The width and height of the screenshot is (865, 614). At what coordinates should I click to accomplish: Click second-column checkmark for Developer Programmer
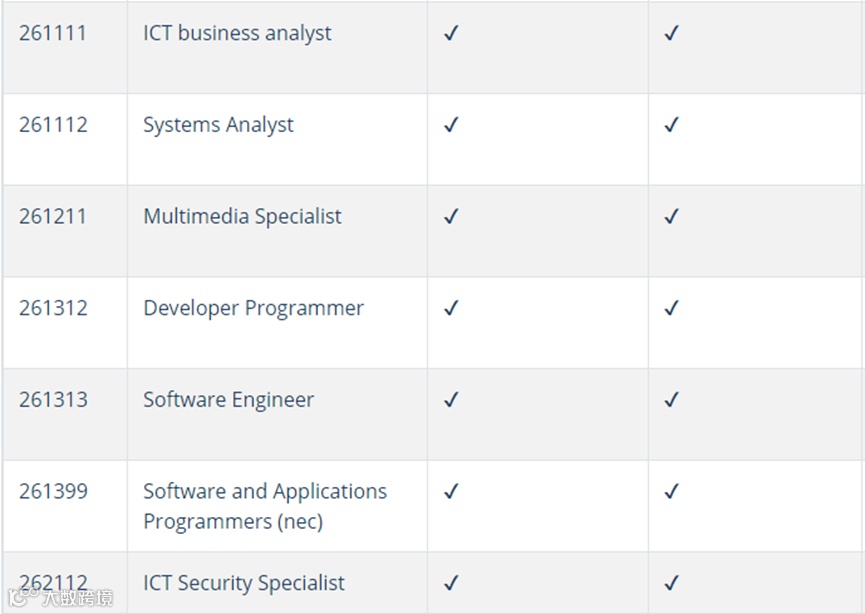[x=671, y=308]
